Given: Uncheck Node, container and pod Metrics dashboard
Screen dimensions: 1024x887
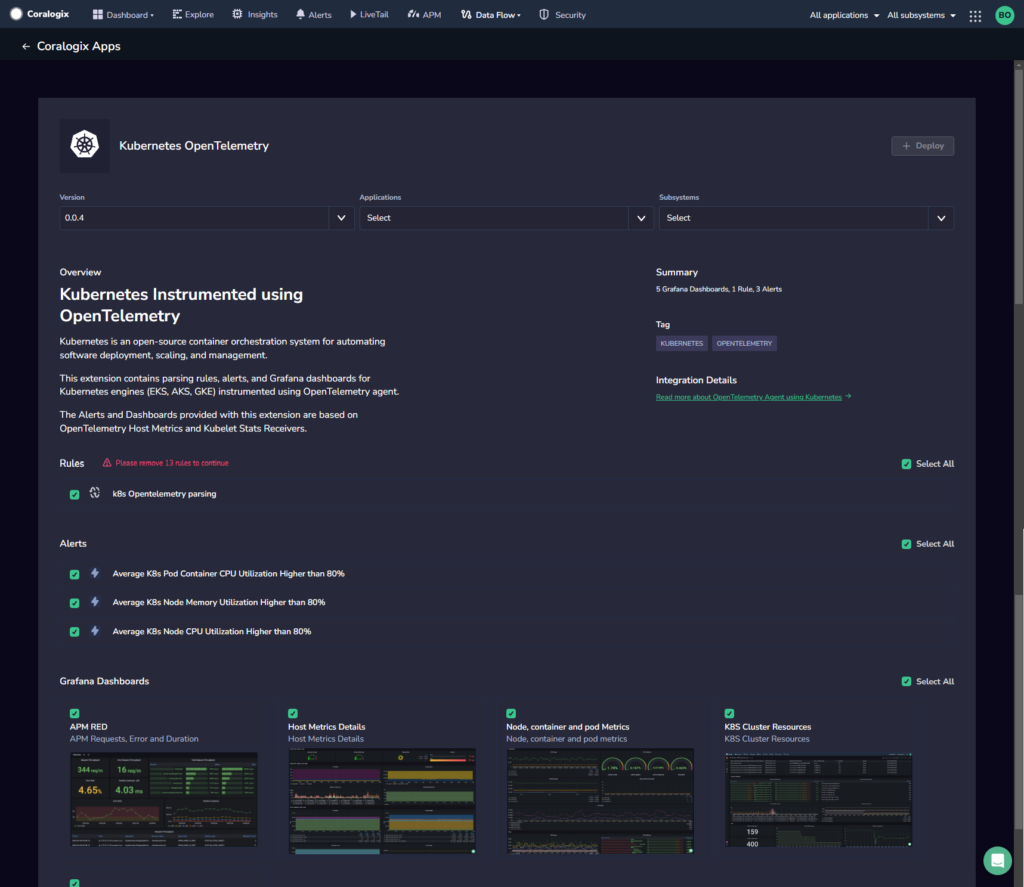Looking at the screenshot, I should (x=511, y=713).
